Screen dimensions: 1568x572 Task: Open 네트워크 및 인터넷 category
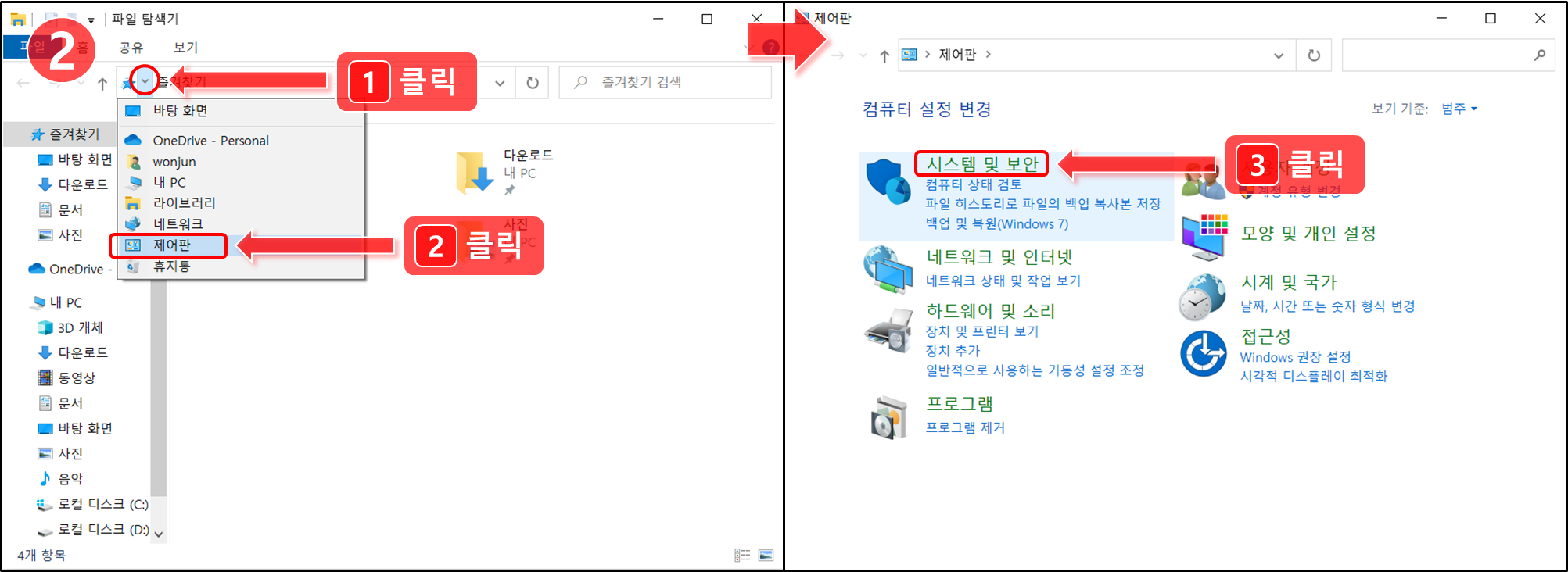(999, 257)
